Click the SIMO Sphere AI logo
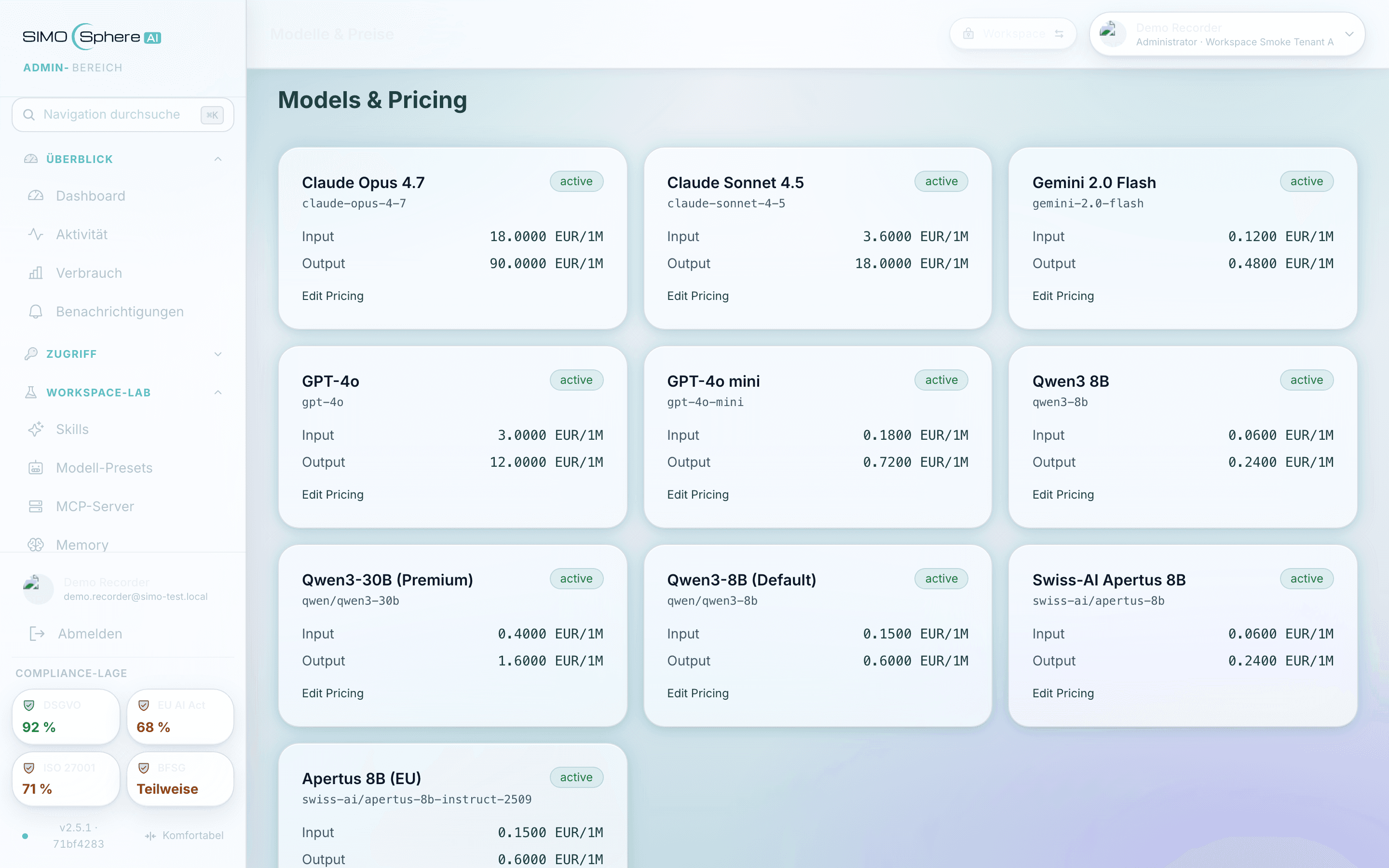Image resolution: width=1389 pixels, height=868 pixels. pos(92,37)
